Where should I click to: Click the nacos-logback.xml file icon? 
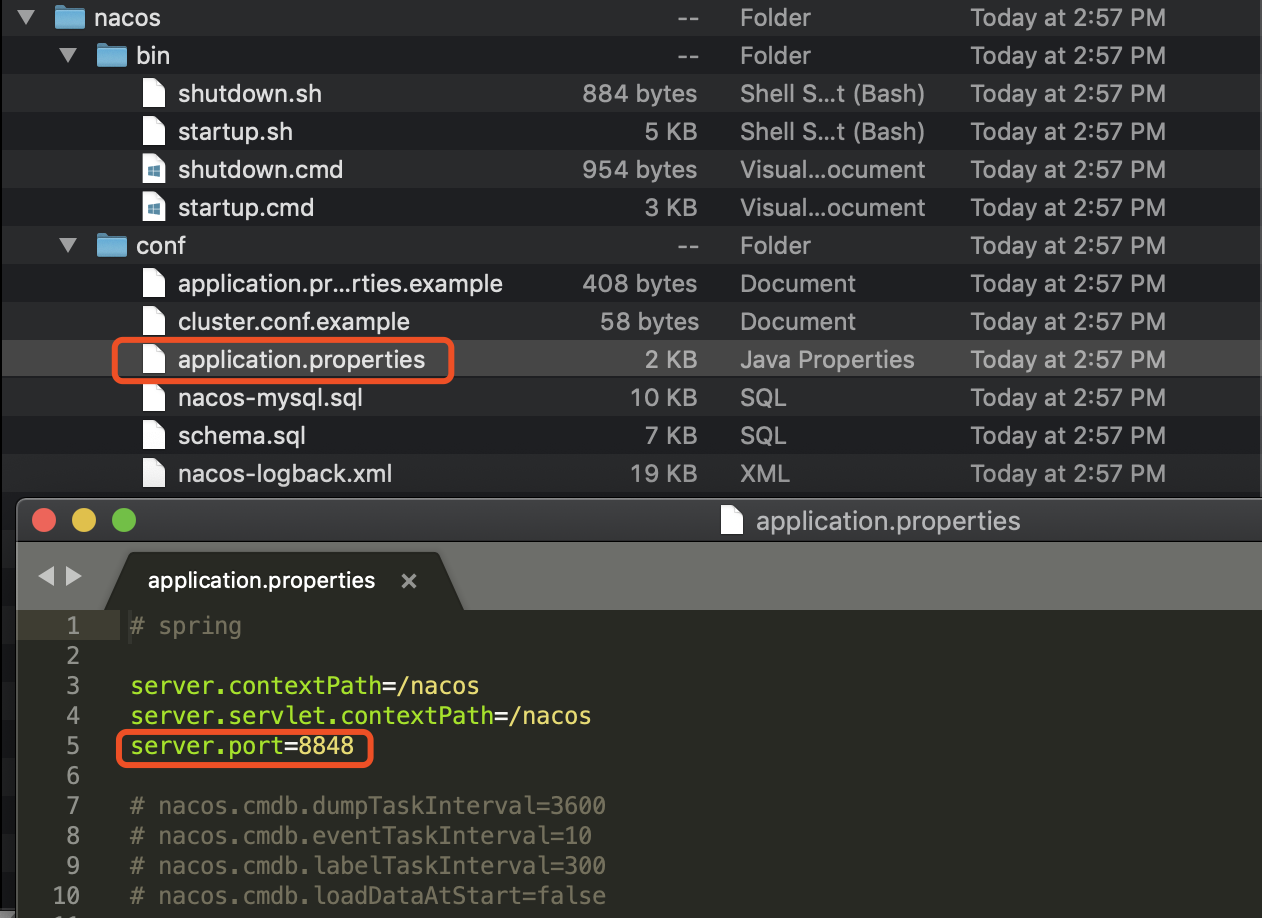(153, 473)
